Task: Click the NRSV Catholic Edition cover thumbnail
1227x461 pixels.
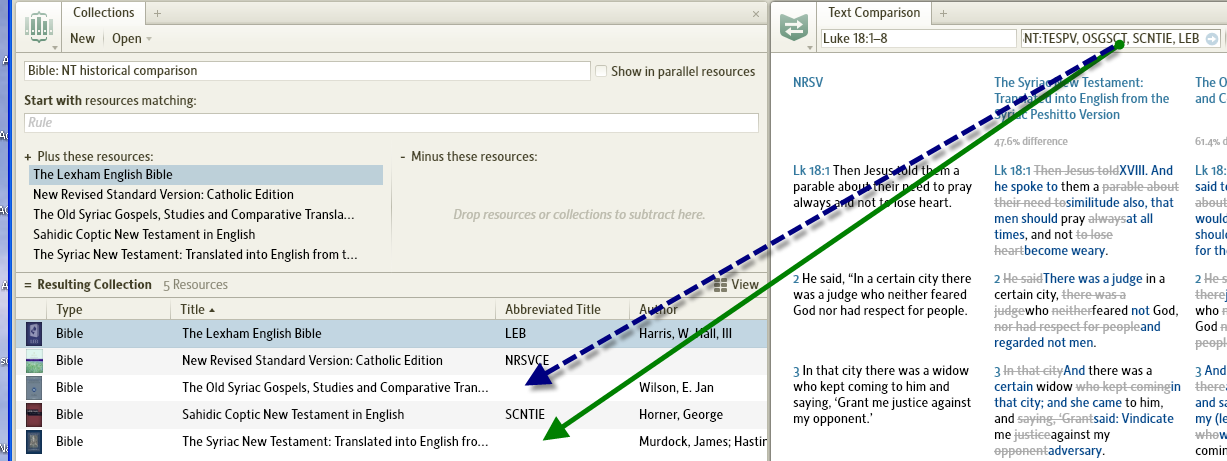Action: point(34,360)
